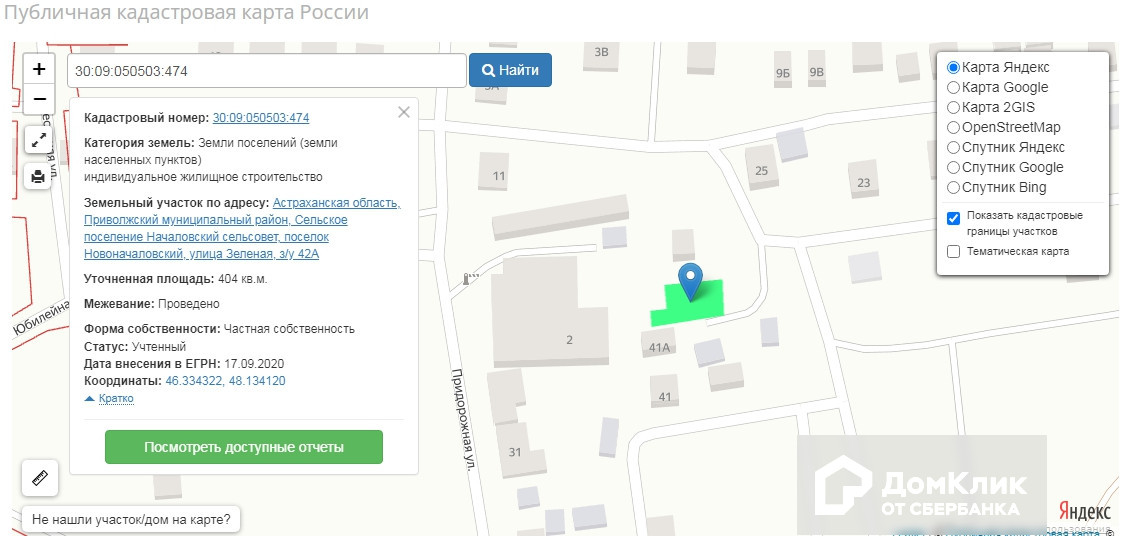
Task: Uncheck show cadastral boundaries checkbox
Action: pos(954,218)
